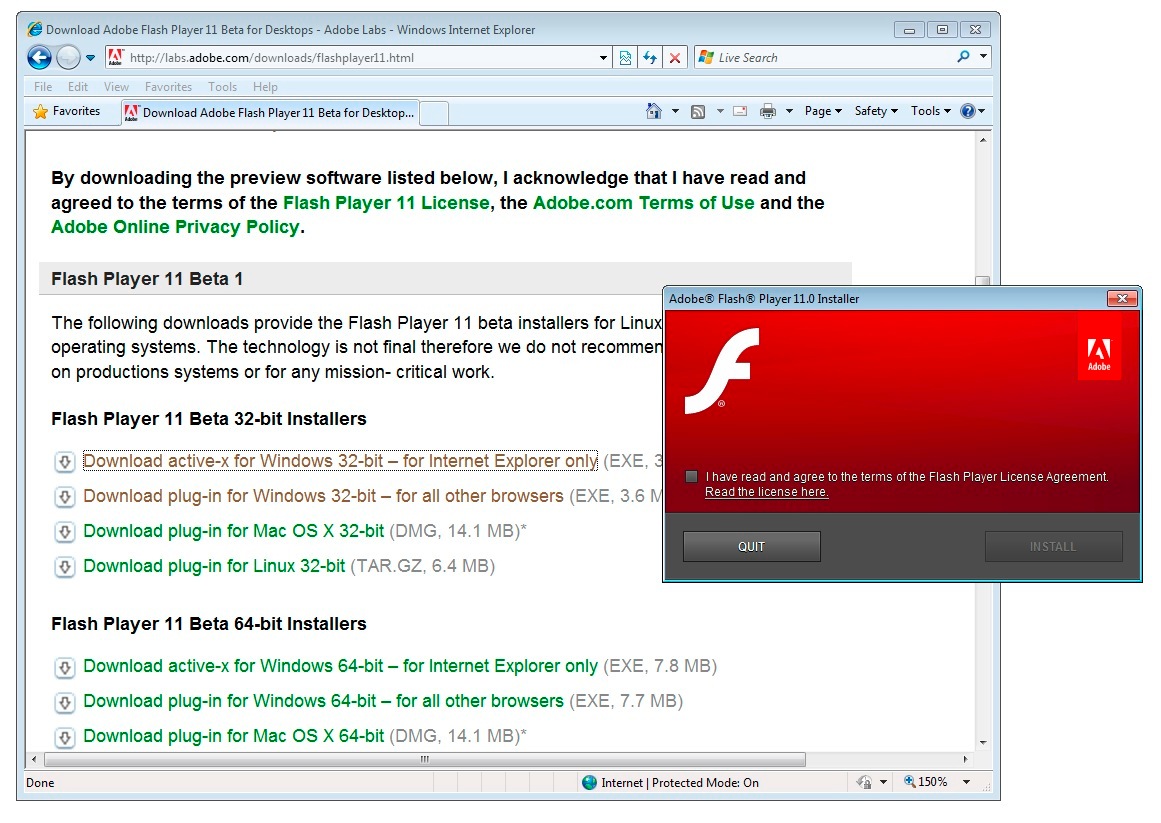The image size is (1161, 823).
Task: Click the QUIT button in installer
Action: (752, 546)
